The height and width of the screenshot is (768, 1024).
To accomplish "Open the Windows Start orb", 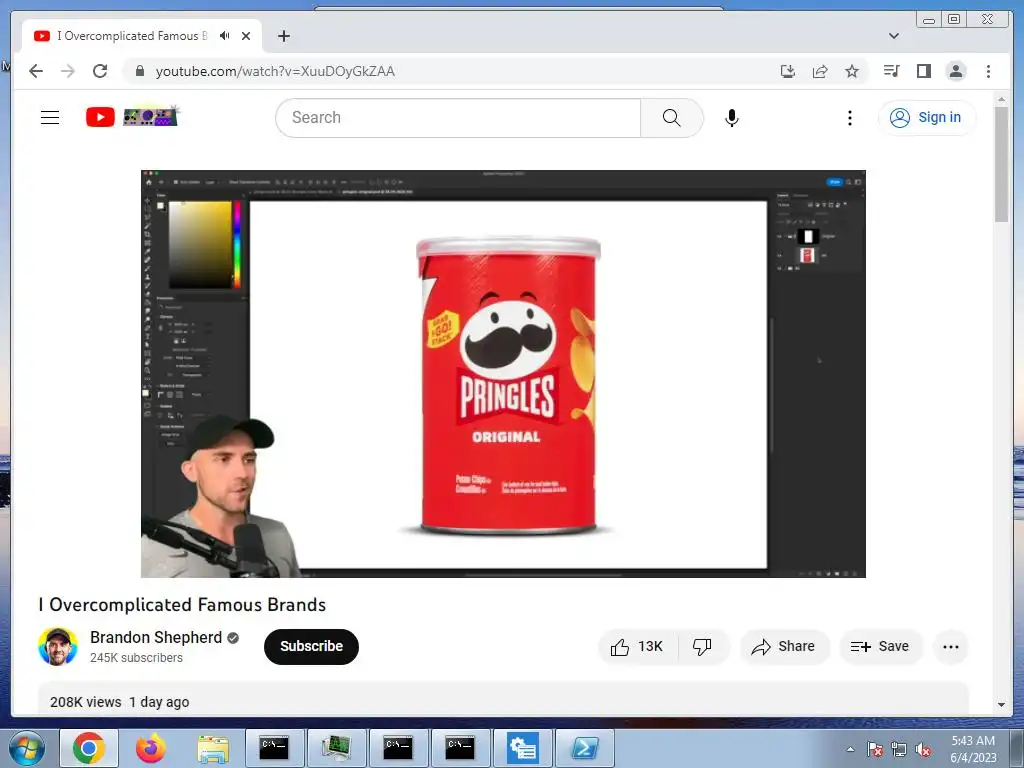I will 27,748.
